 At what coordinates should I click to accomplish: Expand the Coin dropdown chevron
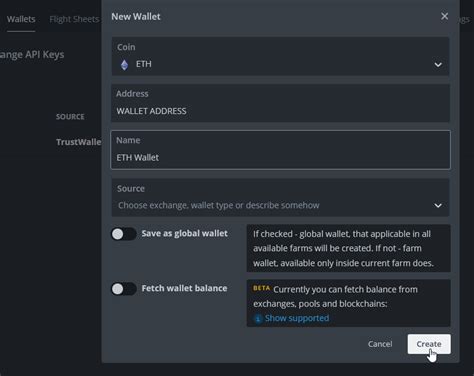click(438, 65)
